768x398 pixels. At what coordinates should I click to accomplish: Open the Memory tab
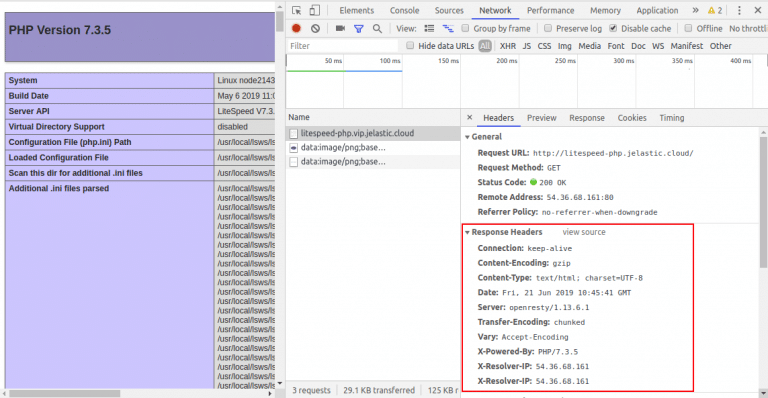tap(605, 10)
